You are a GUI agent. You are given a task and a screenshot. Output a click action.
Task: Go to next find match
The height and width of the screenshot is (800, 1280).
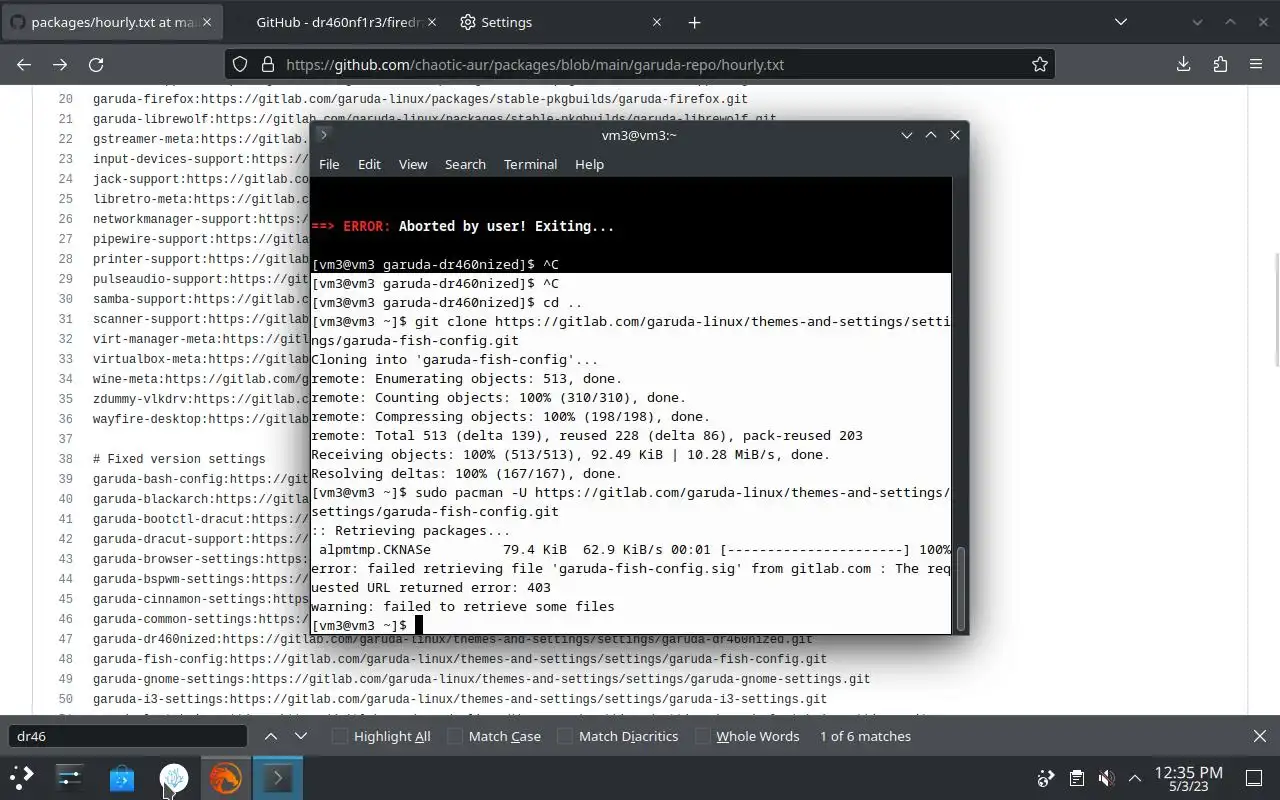click(x=301, y=736)
